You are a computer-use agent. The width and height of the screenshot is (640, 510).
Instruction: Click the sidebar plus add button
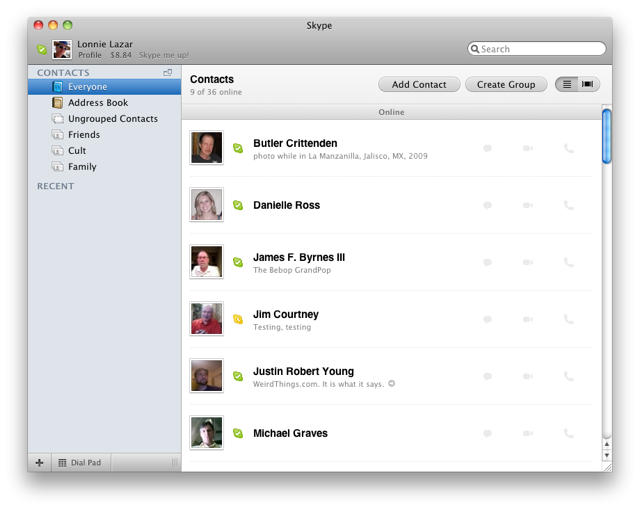coord(40,463)
